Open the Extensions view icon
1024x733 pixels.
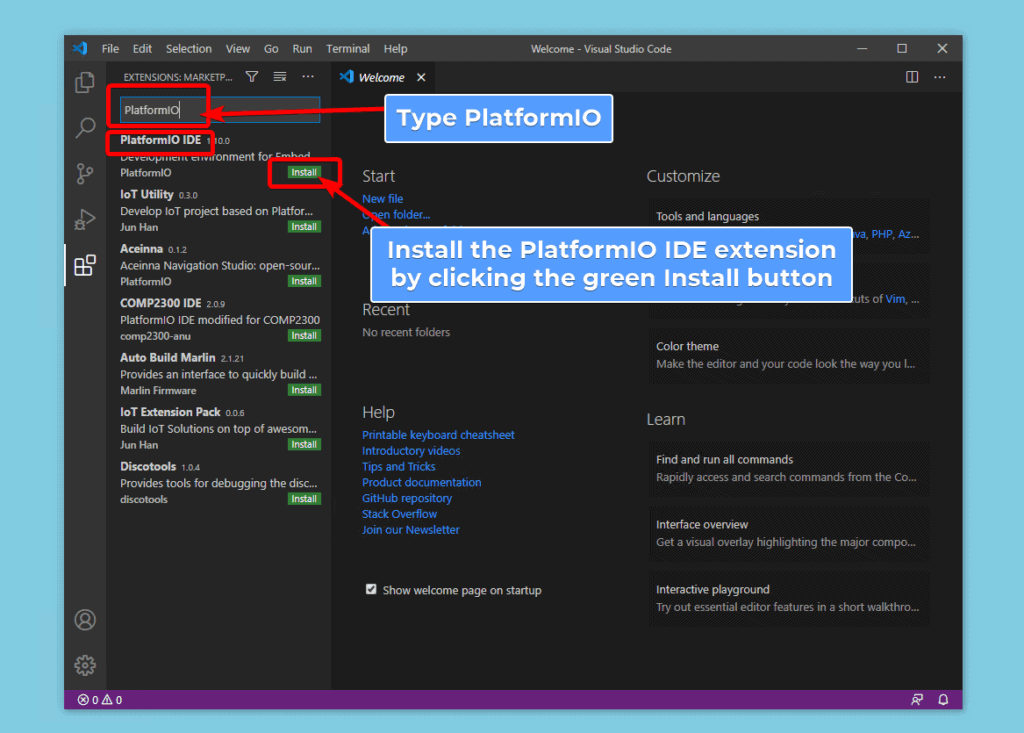85,265
